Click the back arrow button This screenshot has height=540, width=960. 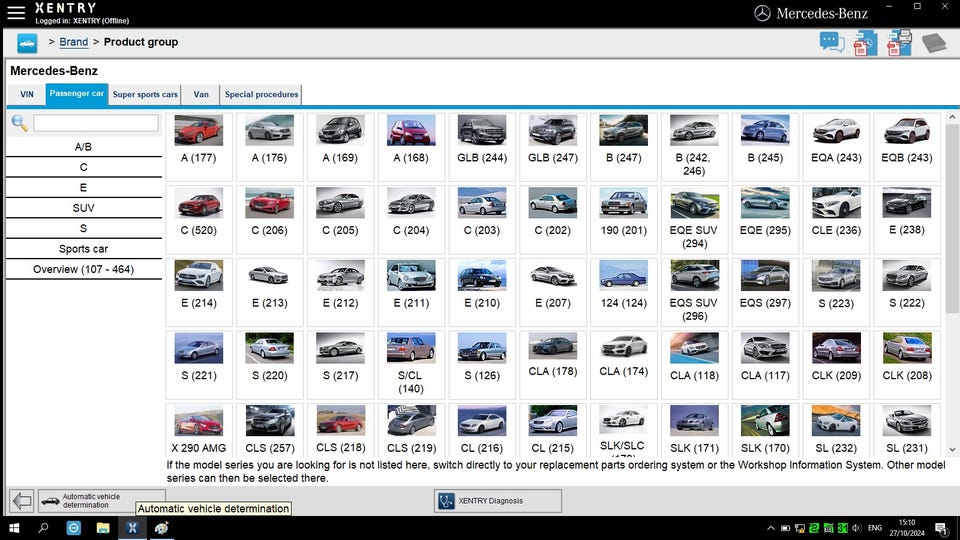click(21, 501)
